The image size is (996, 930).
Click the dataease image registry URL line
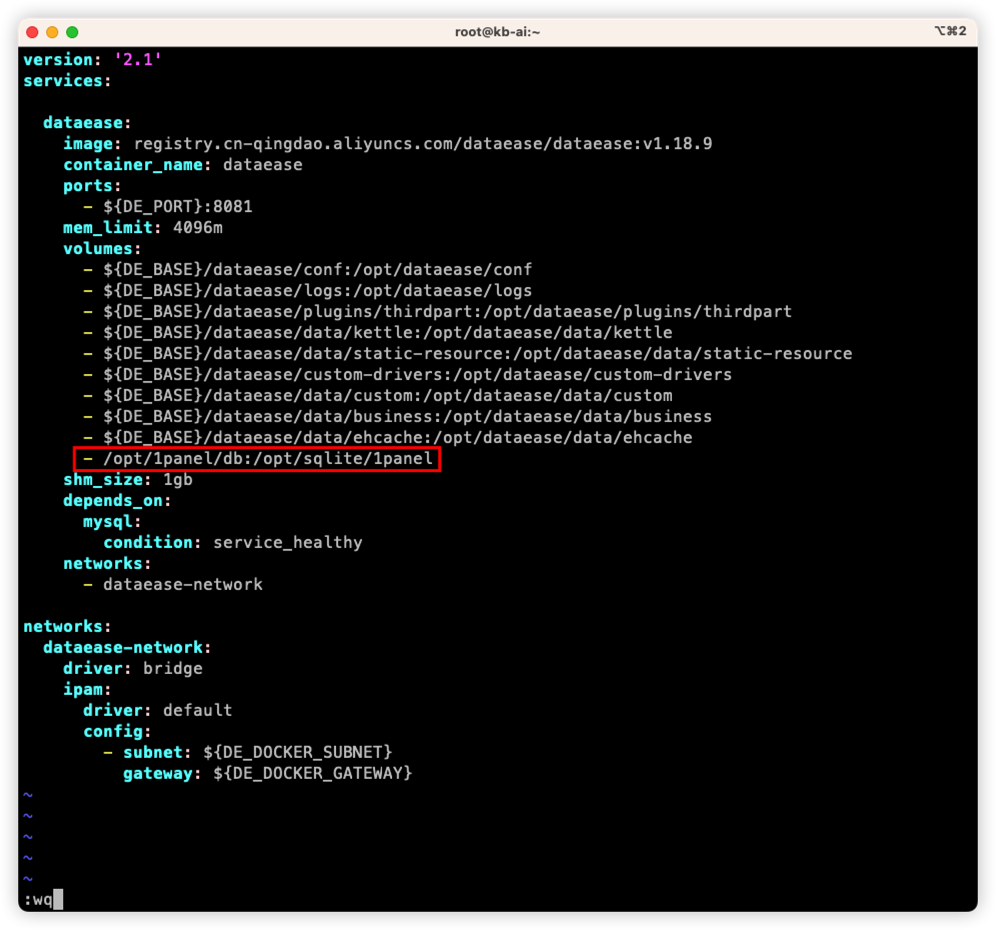point(422,144)
